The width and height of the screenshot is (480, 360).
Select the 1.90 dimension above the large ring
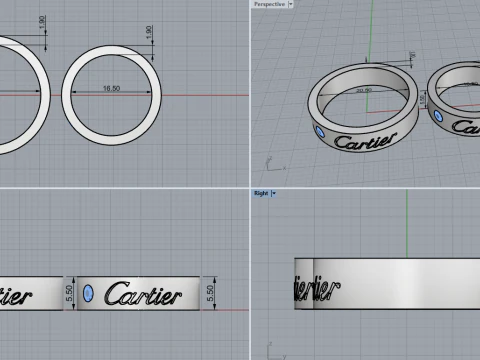(x=42, y=22)
